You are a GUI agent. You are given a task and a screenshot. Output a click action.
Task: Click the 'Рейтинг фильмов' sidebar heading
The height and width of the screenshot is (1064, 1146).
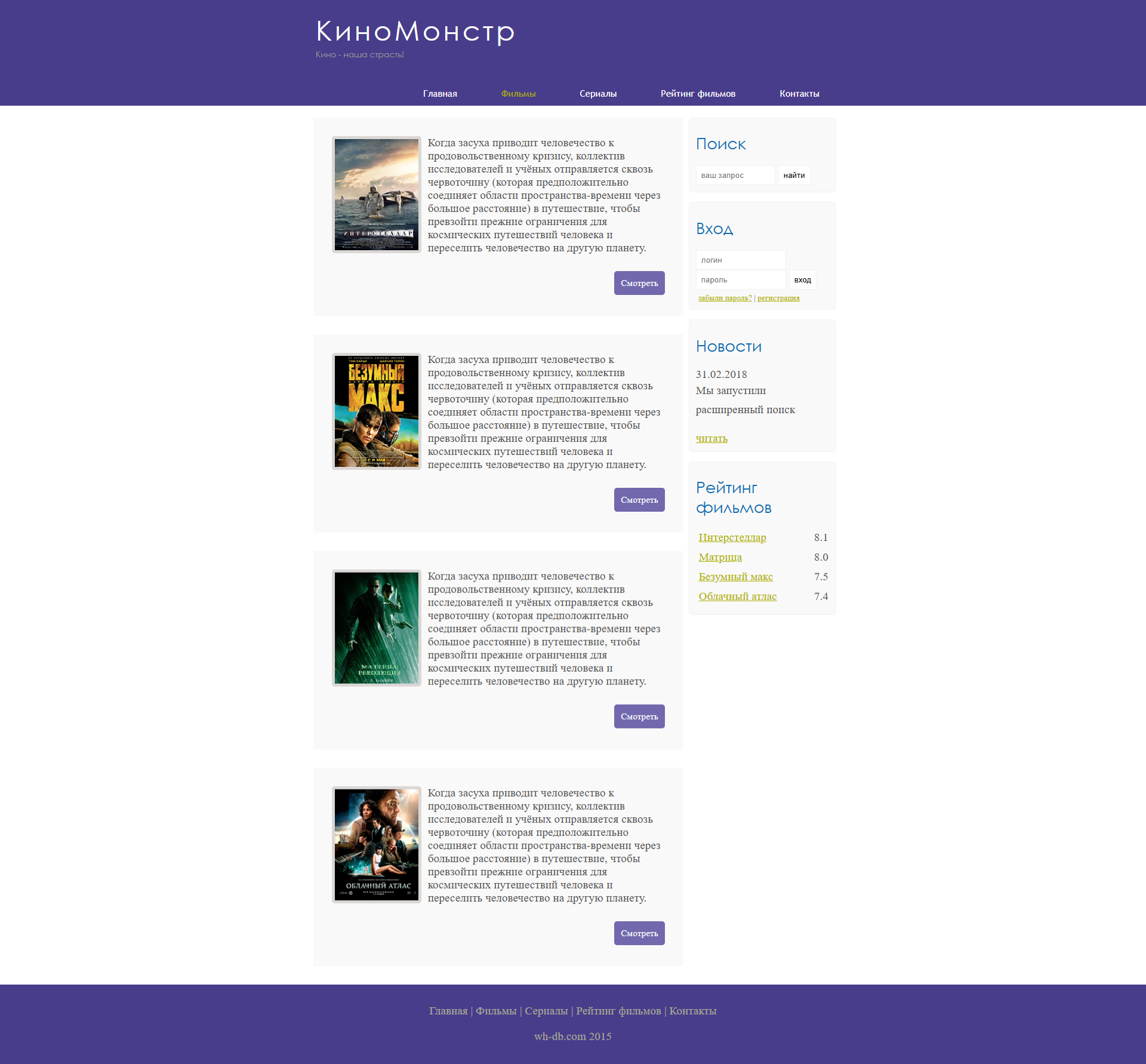(x=734, y=498)
